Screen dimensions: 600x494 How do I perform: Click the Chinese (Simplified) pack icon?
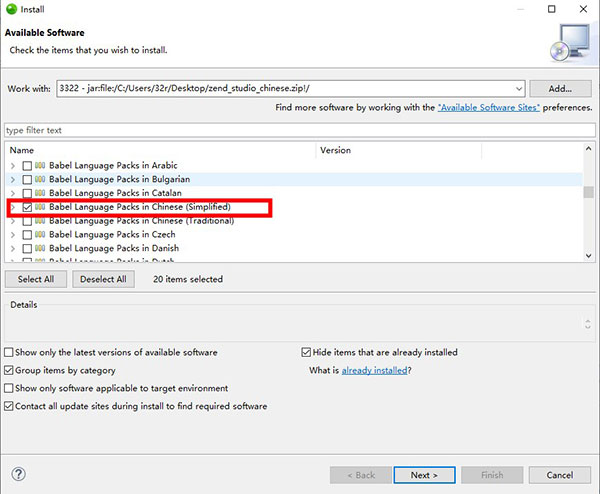point(40,207)
